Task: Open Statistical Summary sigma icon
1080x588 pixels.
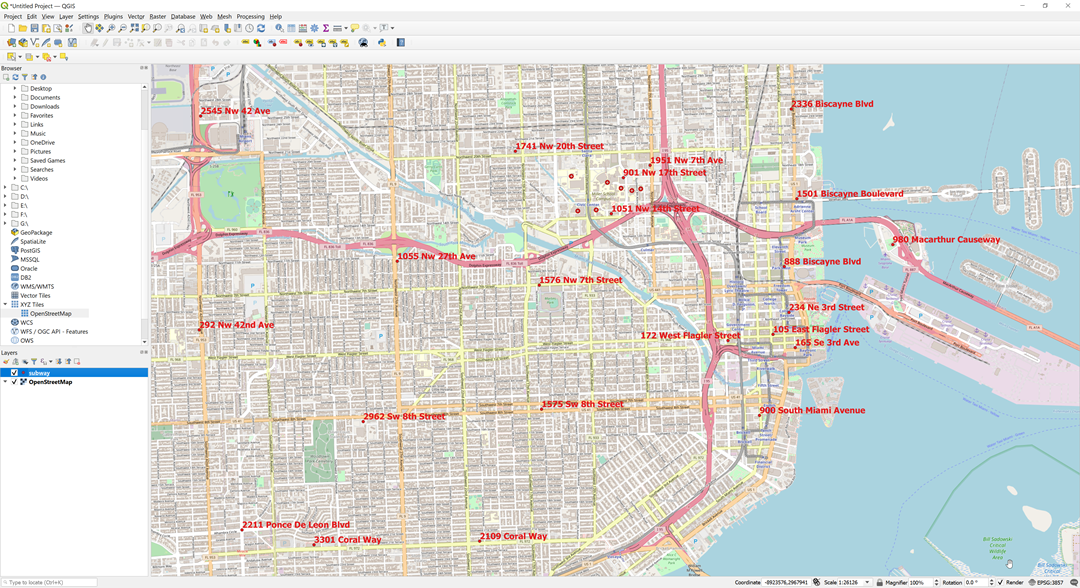Action: click(x=326, y=28)
